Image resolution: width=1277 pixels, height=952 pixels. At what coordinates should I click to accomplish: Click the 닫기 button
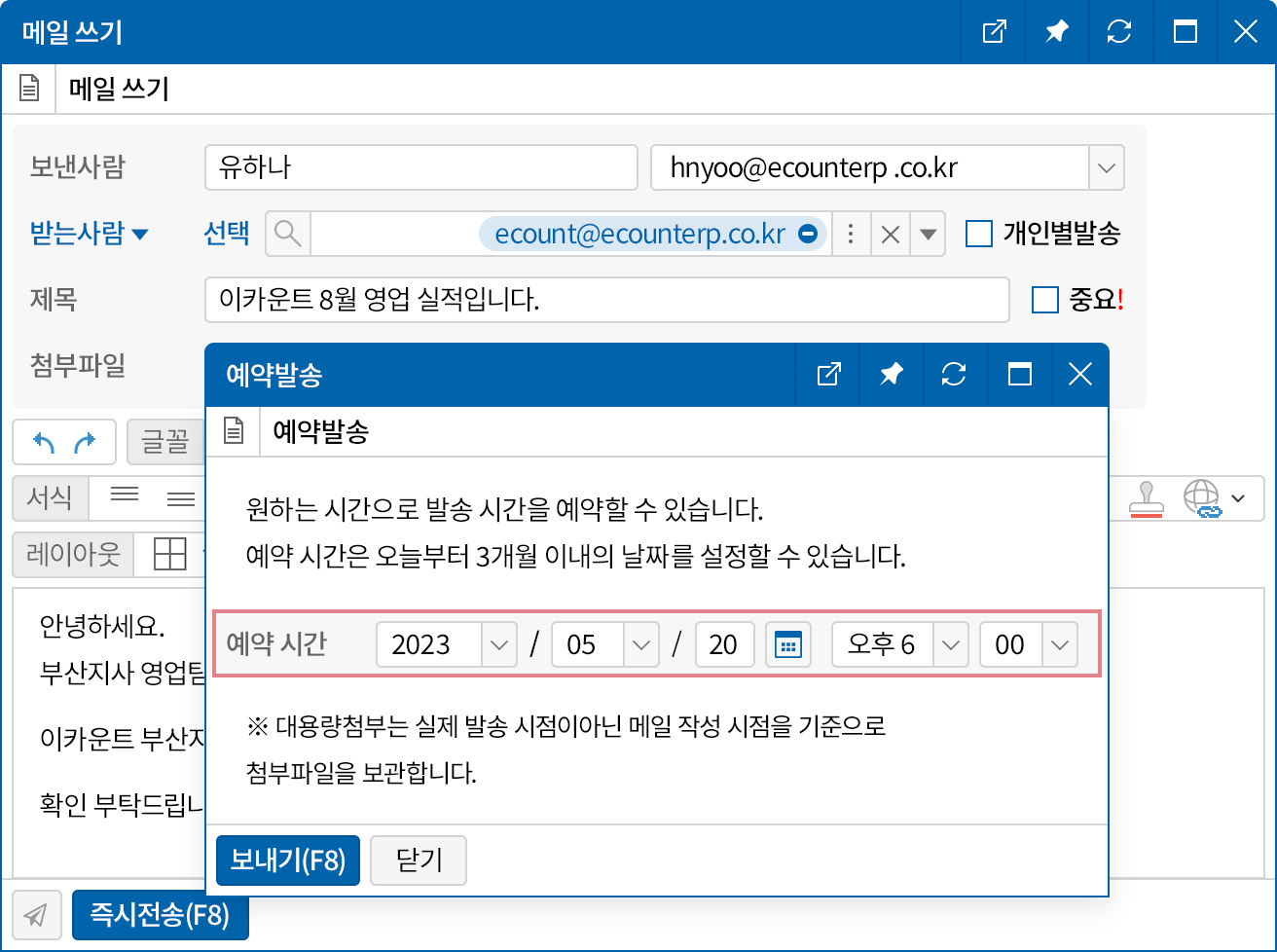coord(418,860)
